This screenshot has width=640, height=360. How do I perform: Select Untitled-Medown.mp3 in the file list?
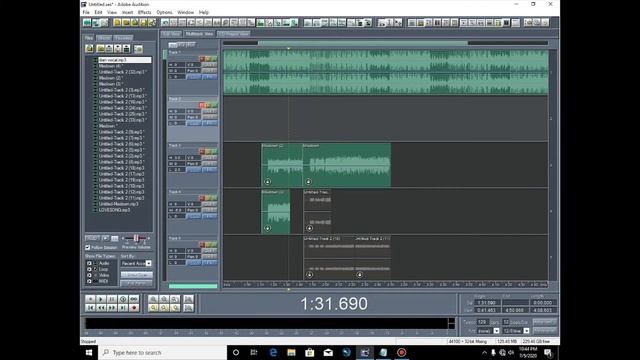click(x=118, y=204)
